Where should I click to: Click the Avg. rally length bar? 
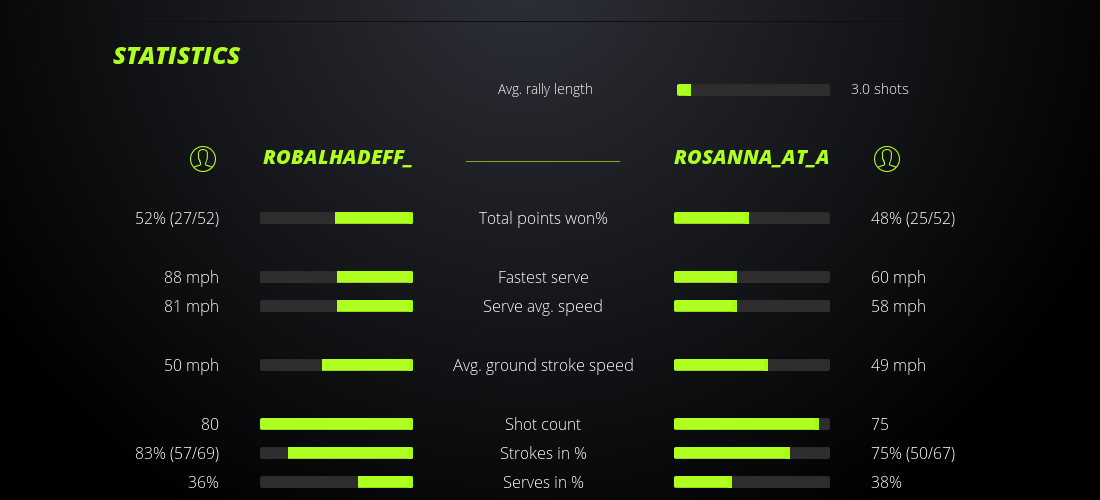[753, 90]
